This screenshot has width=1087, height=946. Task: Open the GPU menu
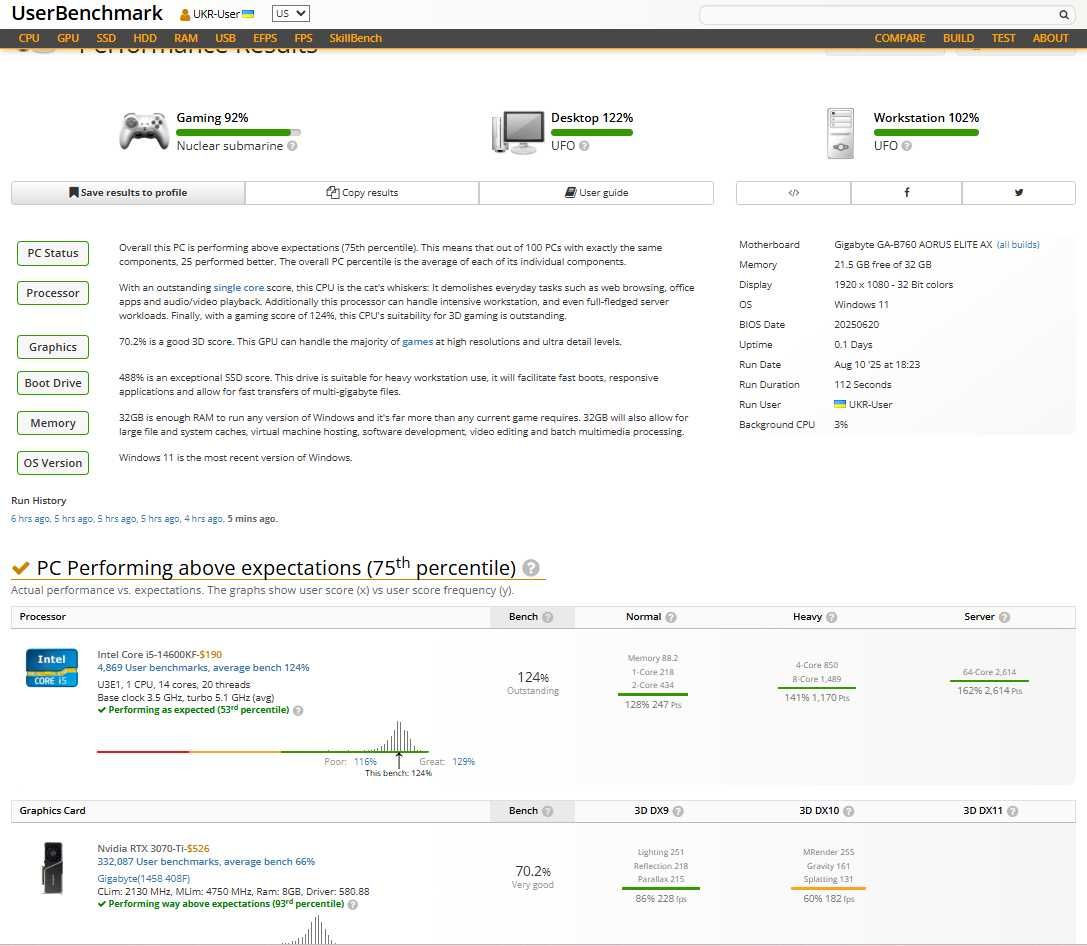click(x=68, y=38)
